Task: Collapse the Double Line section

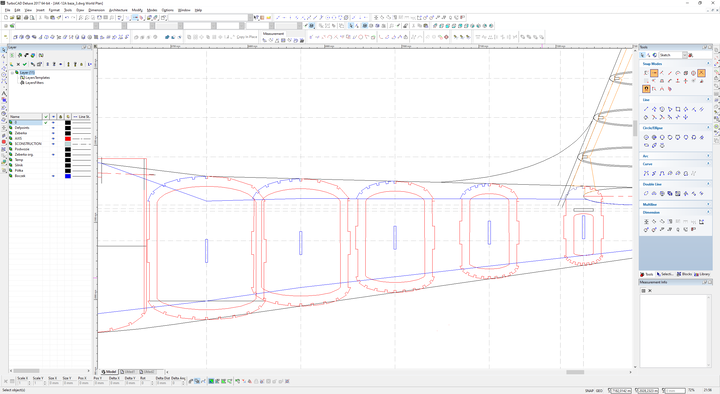Action: pyautogui.click(x=708, y=184)
